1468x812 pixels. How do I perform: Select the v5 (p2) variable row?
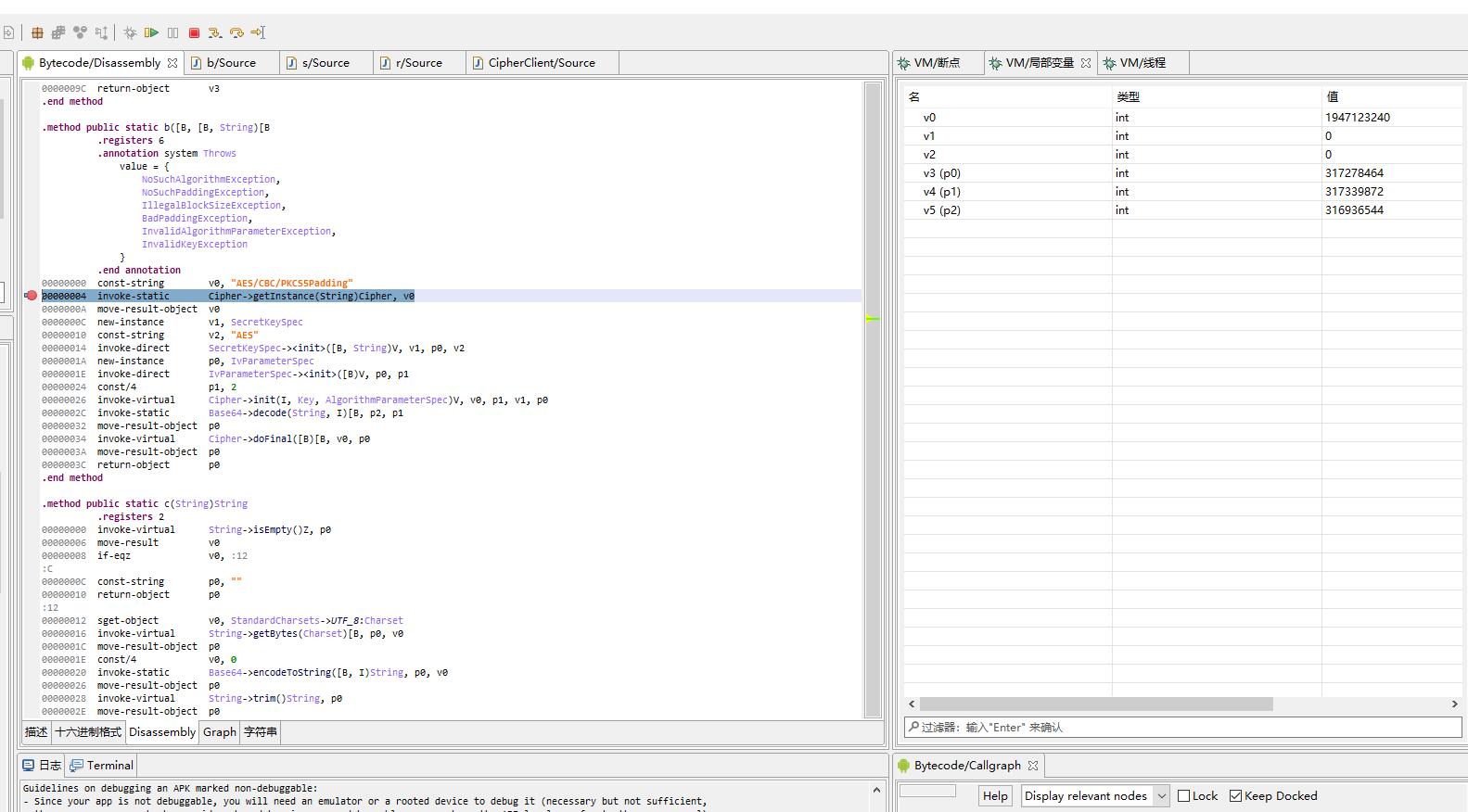pos(1183,210)
